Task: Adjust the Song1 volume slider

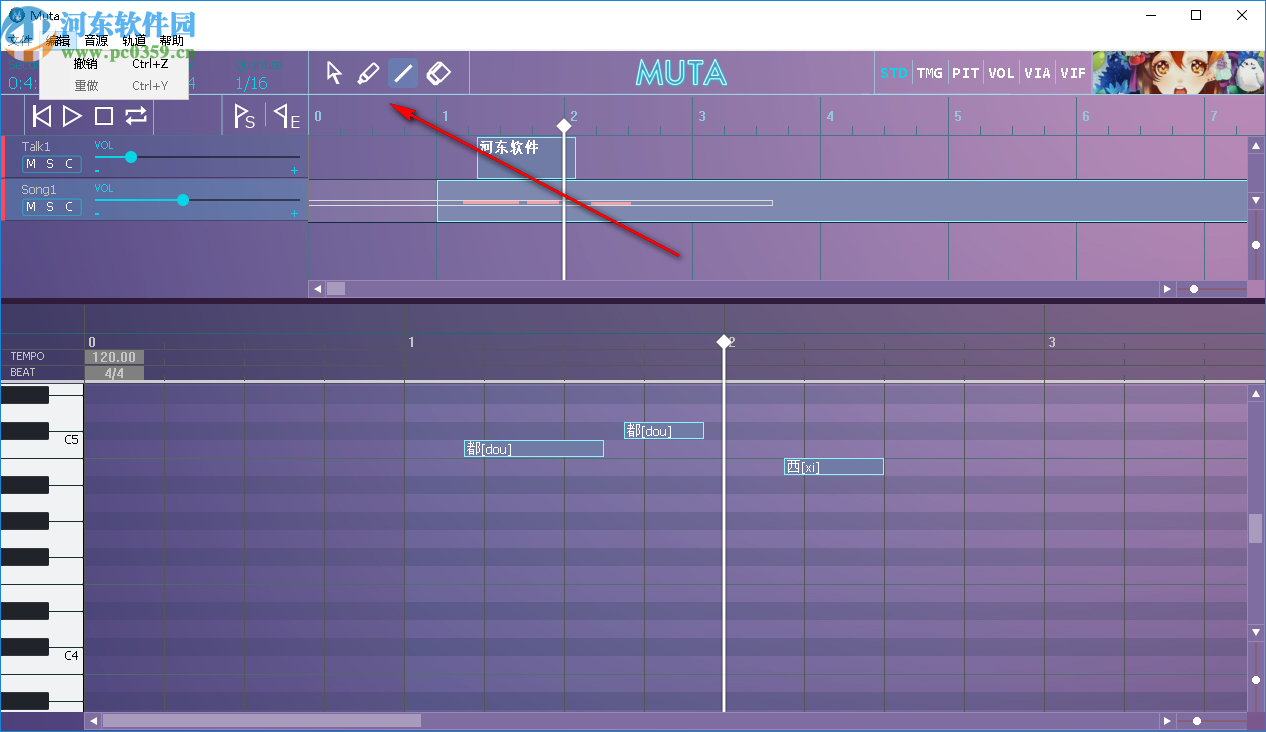Action: coord(182,200)
